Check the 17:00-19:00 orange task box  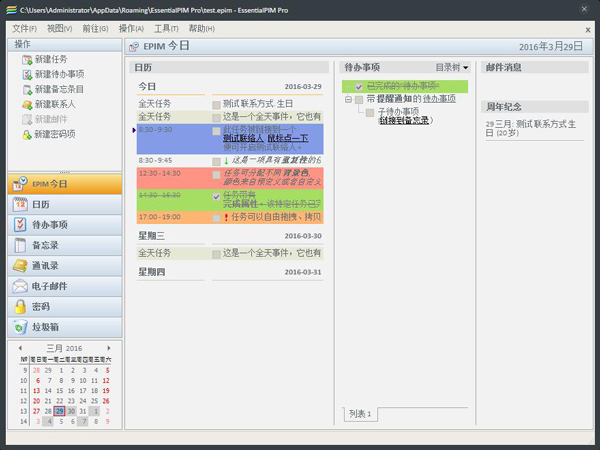pos(216,218)
